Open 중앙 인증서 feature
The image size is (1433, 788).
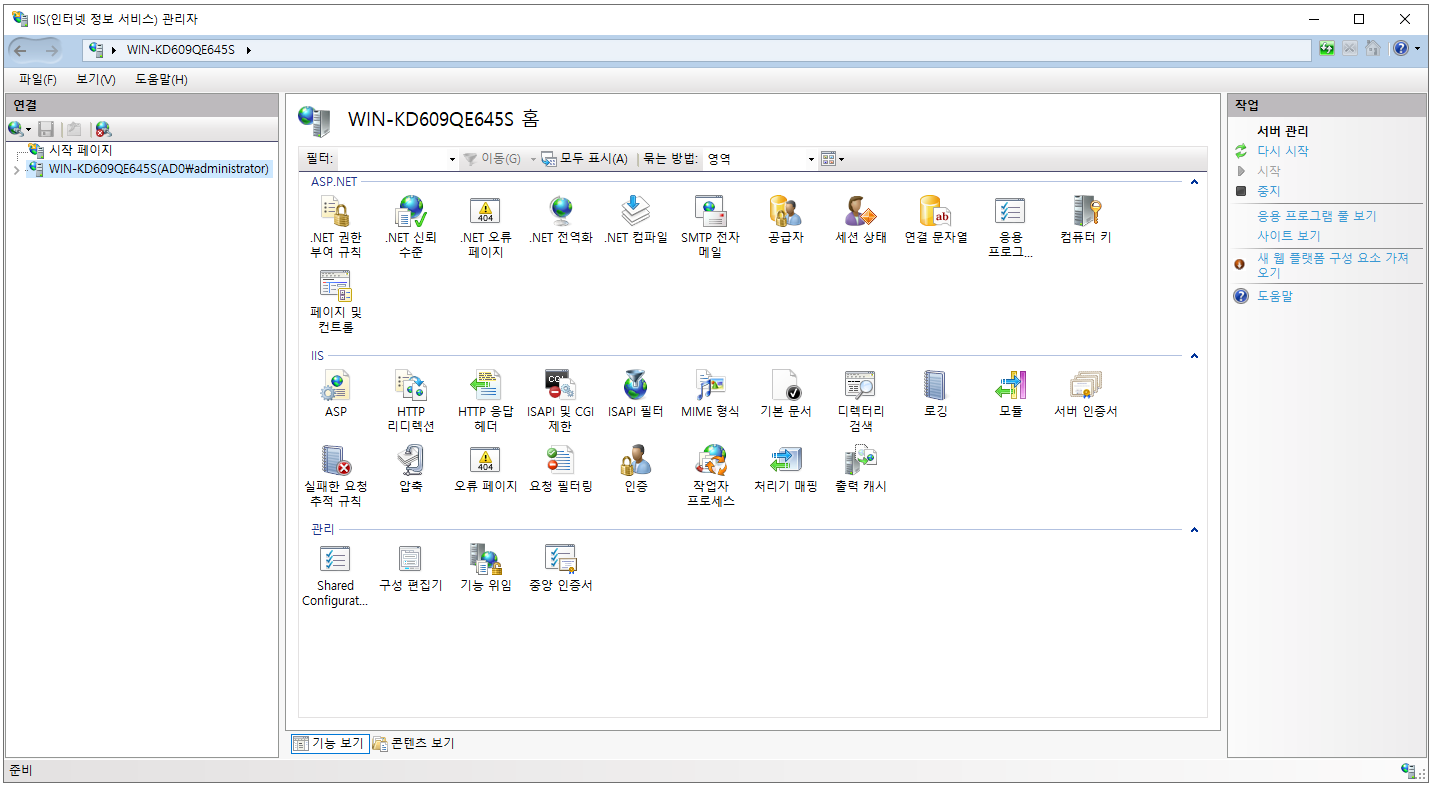561,569
